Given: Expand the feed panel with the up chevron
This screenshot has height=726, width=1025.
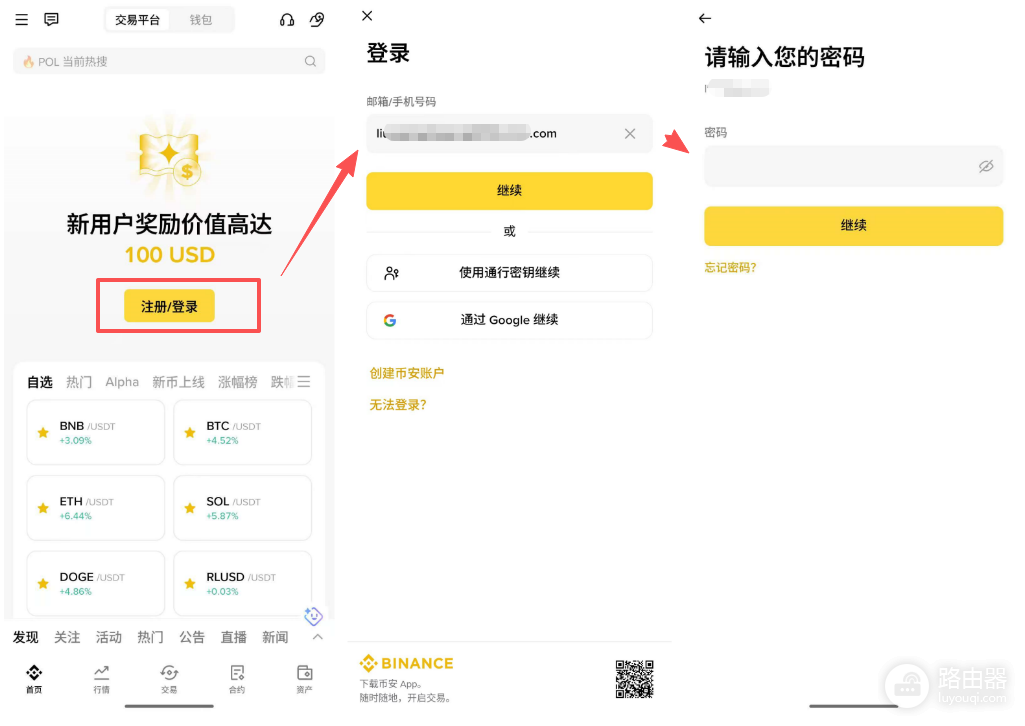Looking at the screenshot, I should (318, 637).
